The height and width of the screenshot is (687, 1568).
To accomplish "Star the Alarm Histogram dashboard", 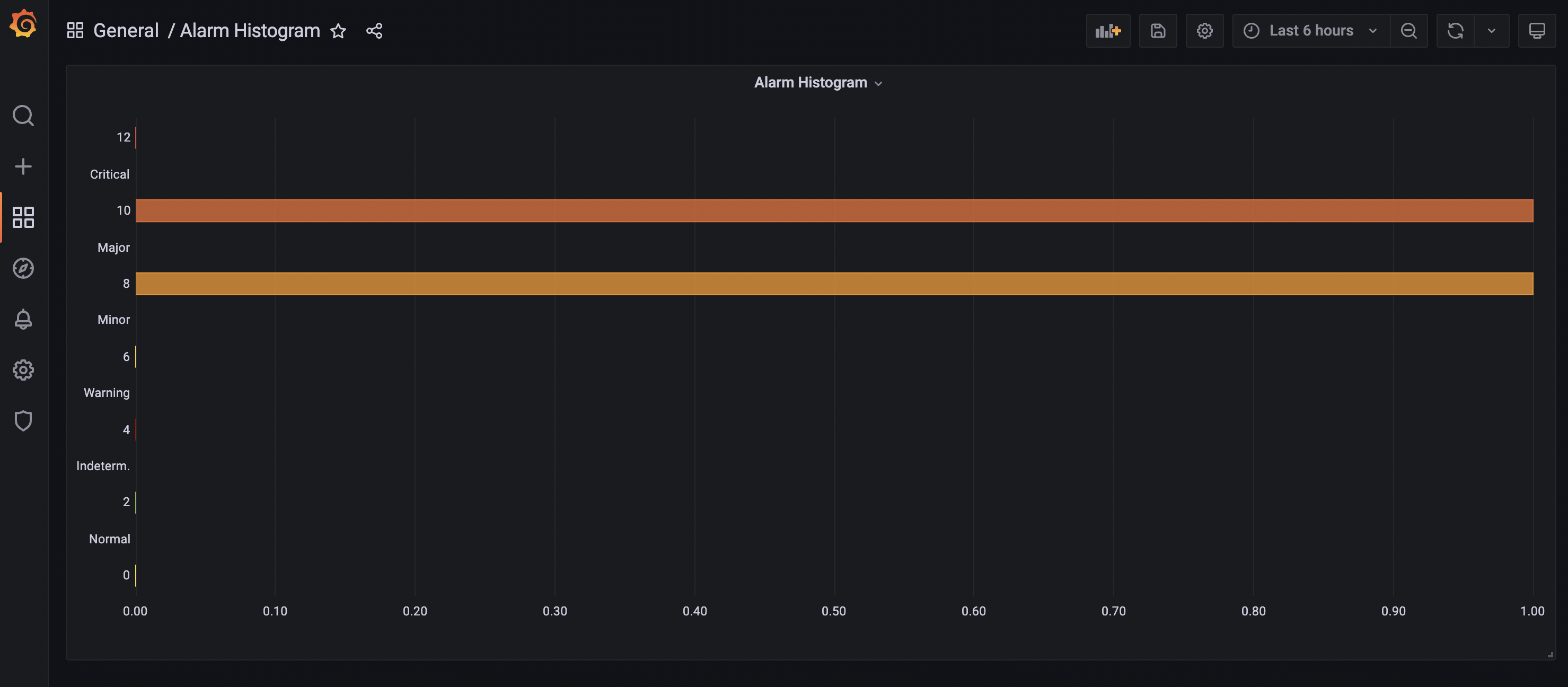I will coord(338,31).
